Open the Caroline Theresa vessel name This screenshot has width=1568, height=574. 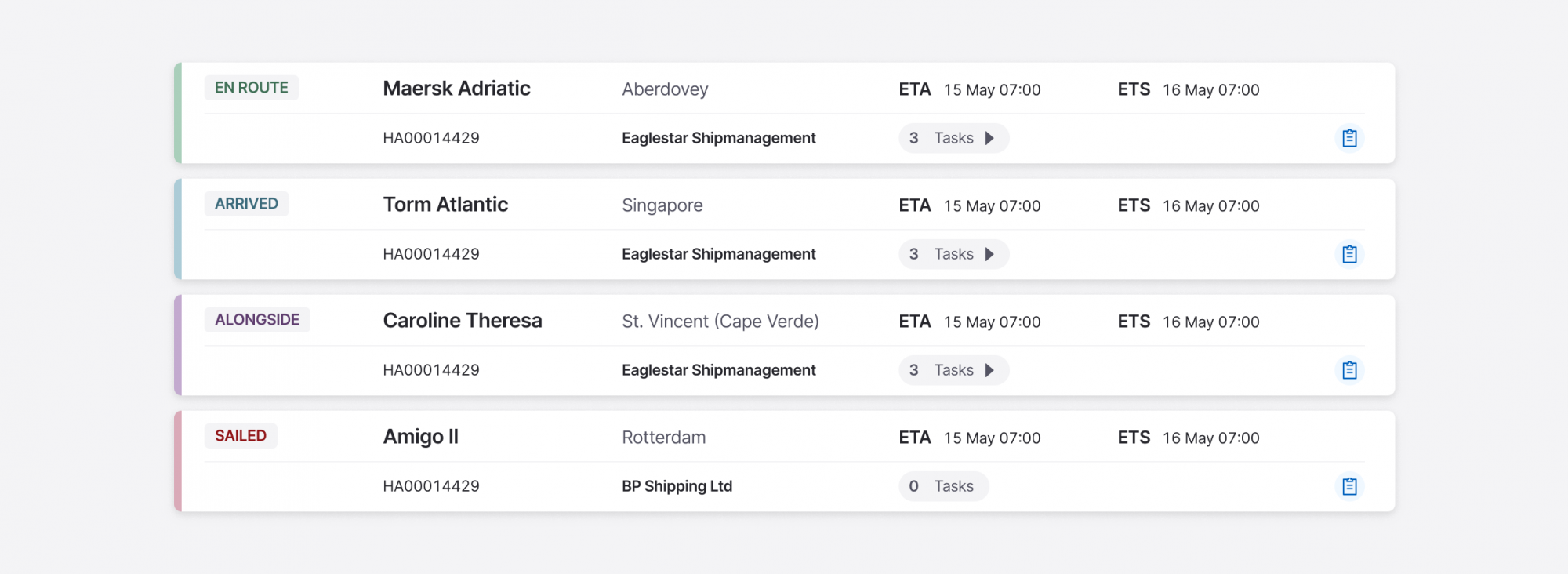click(x=463, y=321)
